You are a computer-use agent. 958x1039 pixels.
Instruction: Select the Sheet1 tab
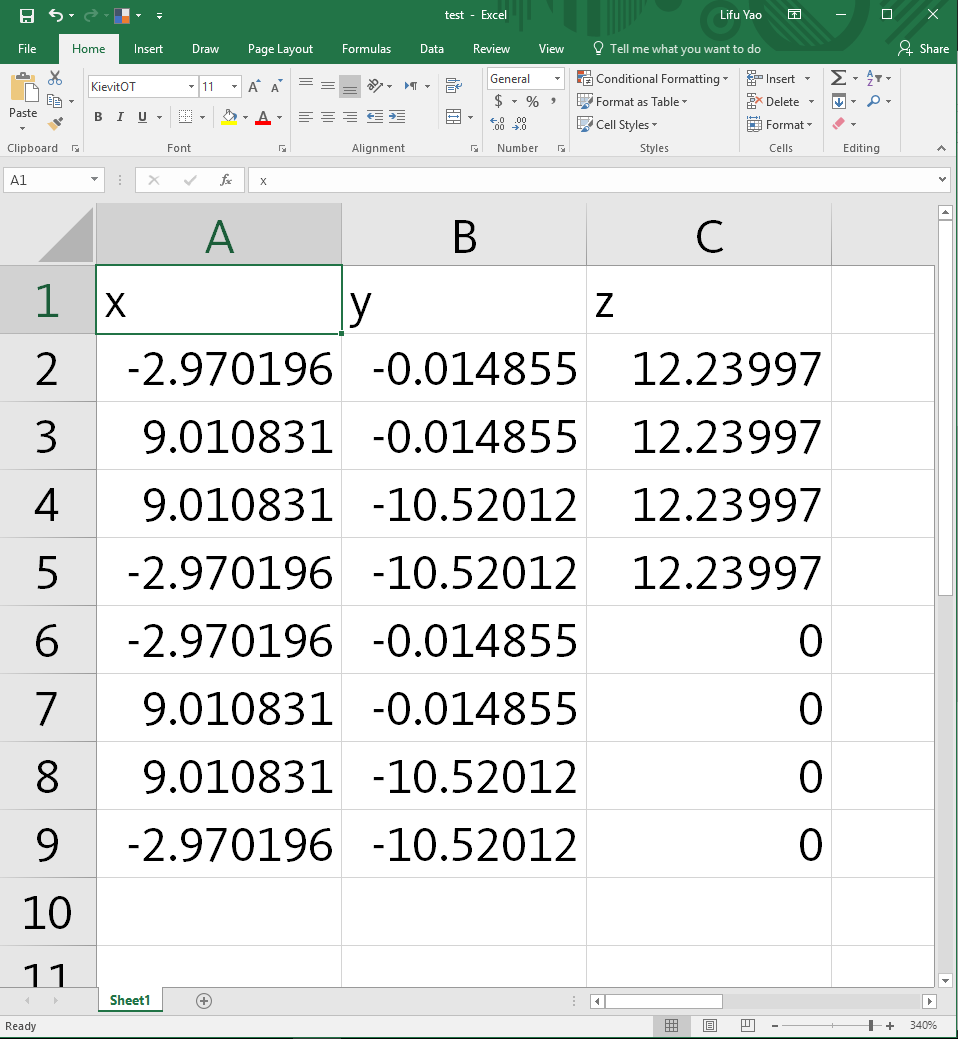point(130,1001)
